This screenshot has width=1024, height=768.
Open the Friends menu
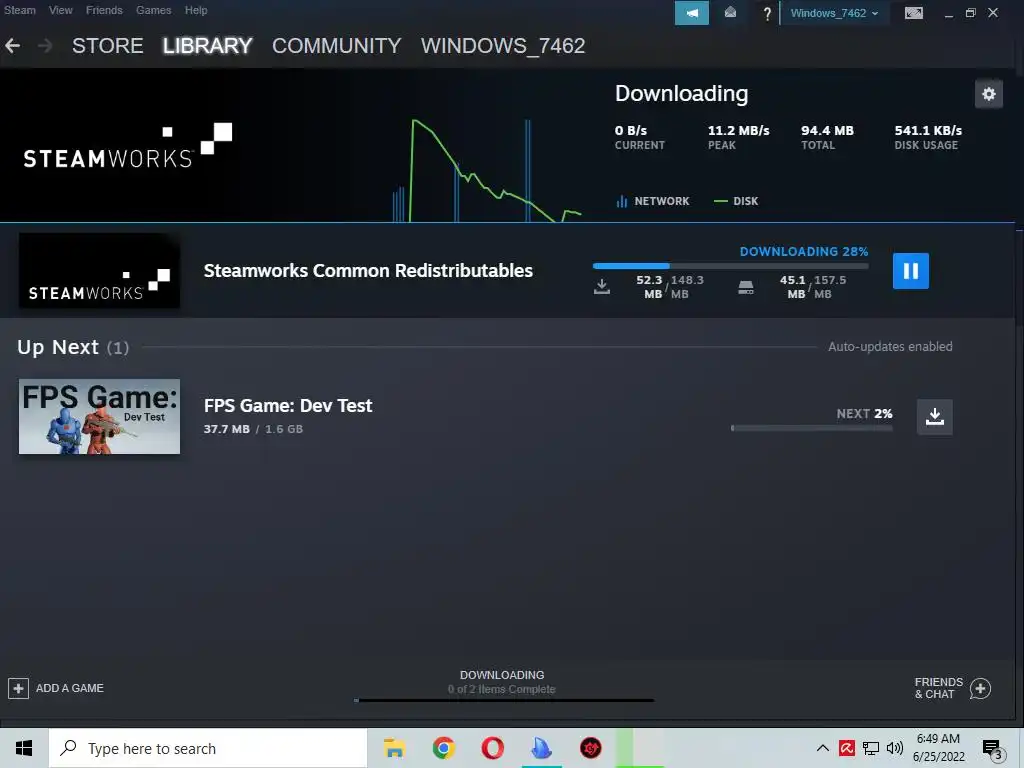coord(104,10)
